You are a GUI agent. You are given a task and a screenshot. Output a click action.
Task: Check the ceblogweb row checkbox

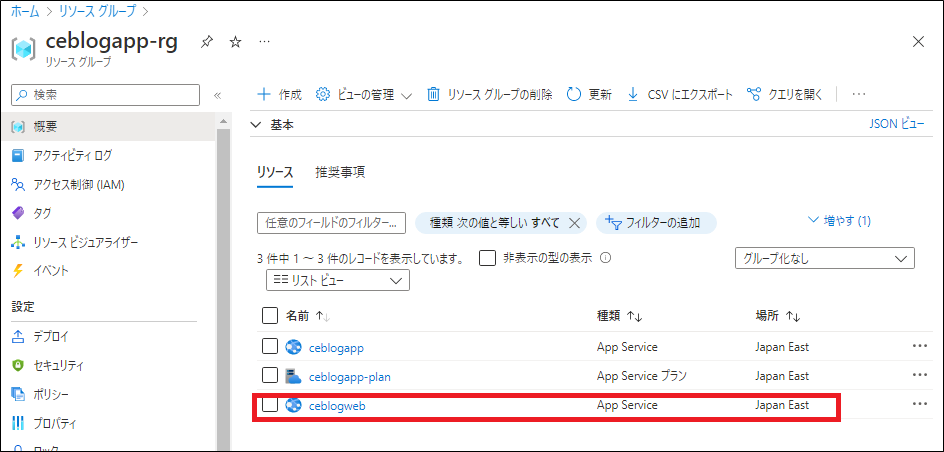[x=270, y=405]
